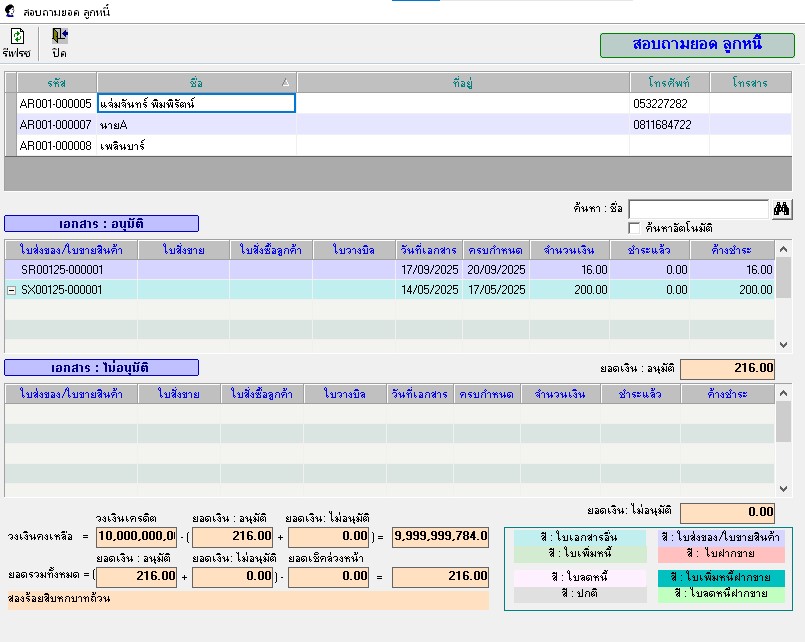Select the pink ใบฝากขาย color swatch
This screenshot has width=805, height=642.
point(721,553)
